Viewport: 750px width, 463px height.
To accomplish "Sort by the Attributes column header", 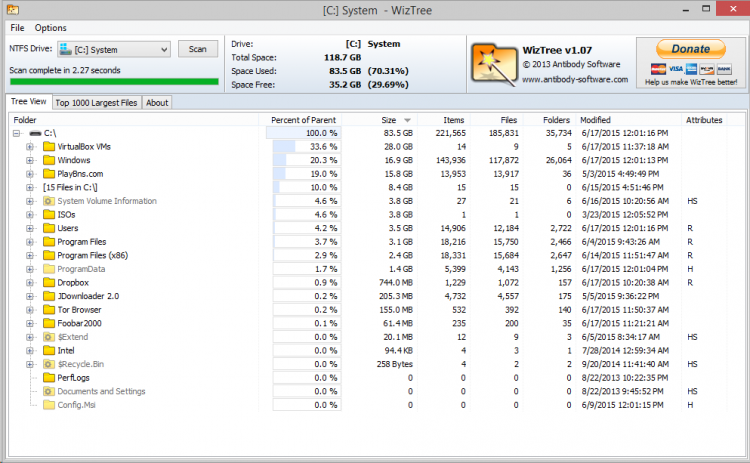I will click(x=704, y=120).
